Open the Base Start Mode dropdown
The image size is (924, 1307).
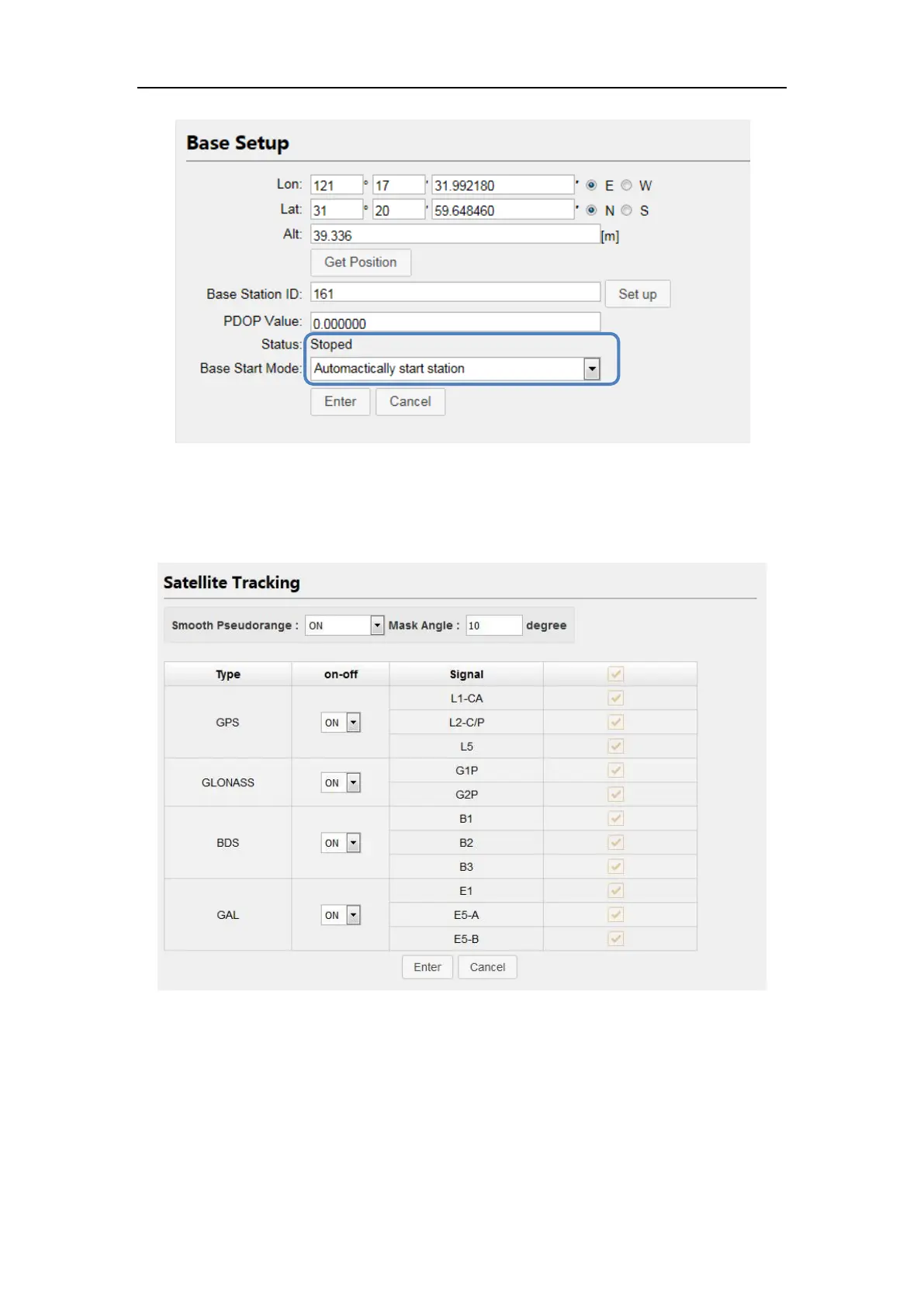point(592,369)
